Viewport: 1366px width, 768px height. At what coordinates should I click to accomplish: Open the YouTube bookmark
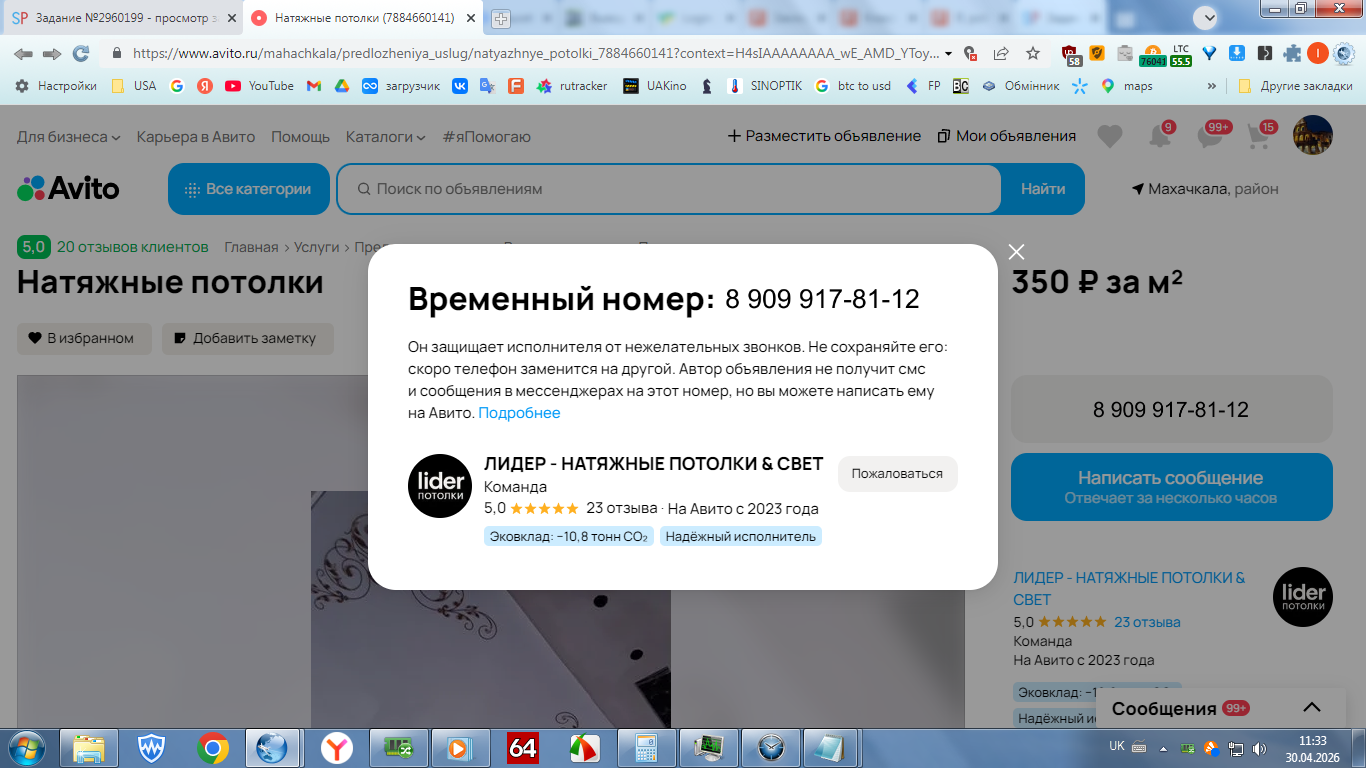click(260, 86)
